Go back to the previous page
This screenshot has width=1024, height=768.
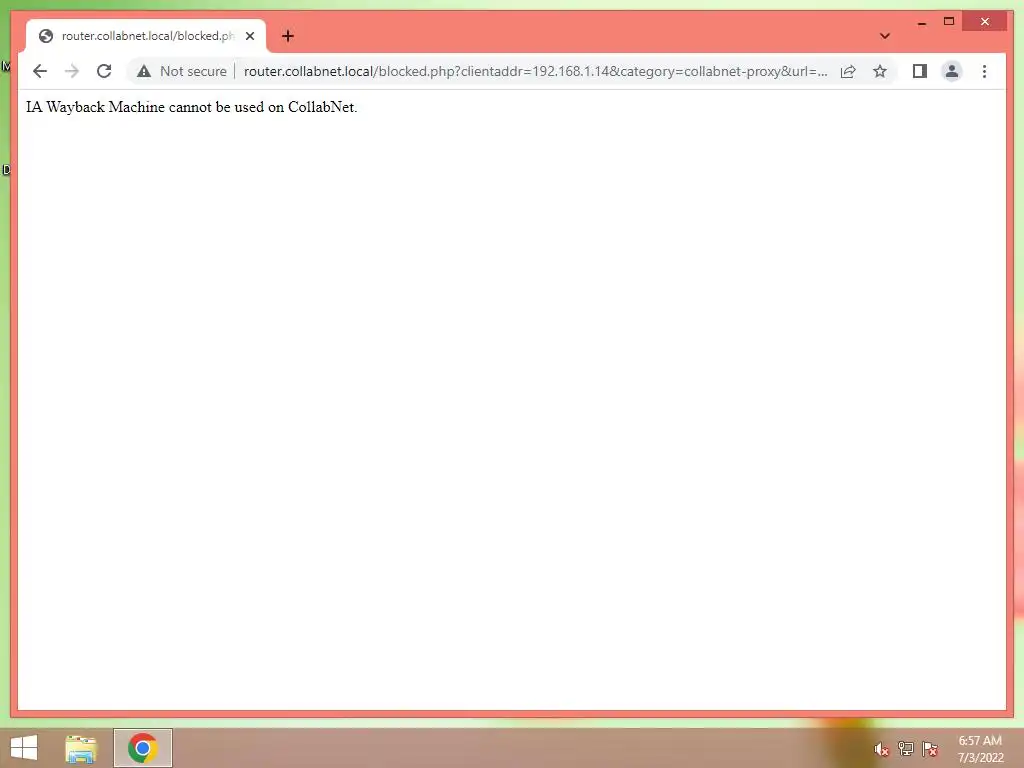coord(40,71)
